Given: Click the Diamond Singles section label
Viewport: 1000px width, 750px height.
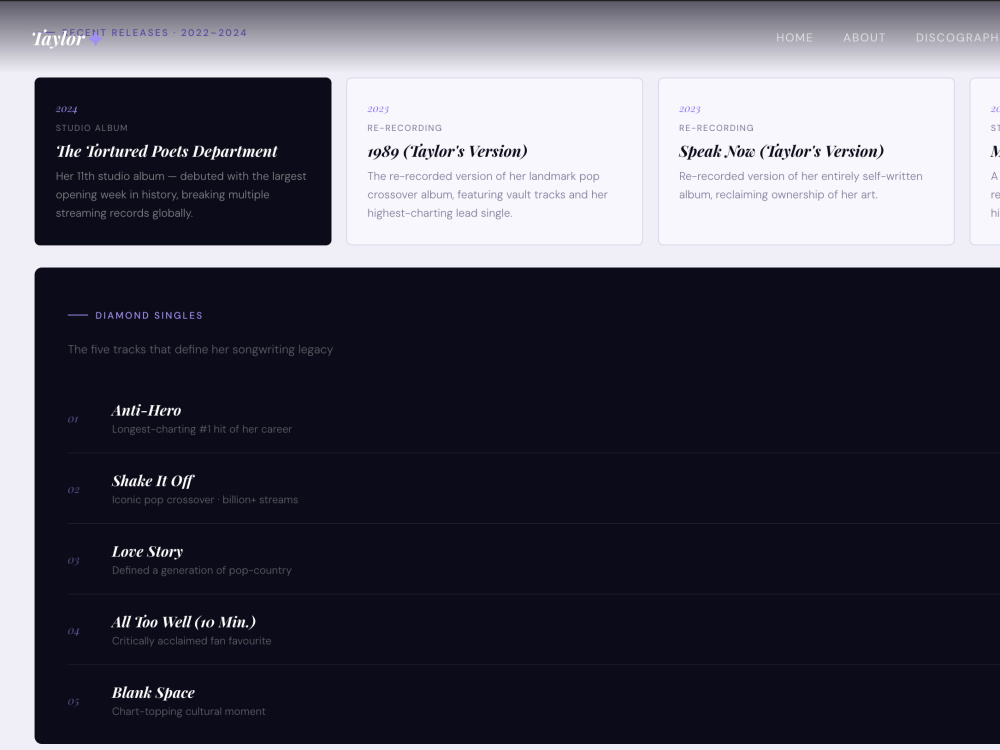Looking at the screenshot, I should tap(149, 315).
